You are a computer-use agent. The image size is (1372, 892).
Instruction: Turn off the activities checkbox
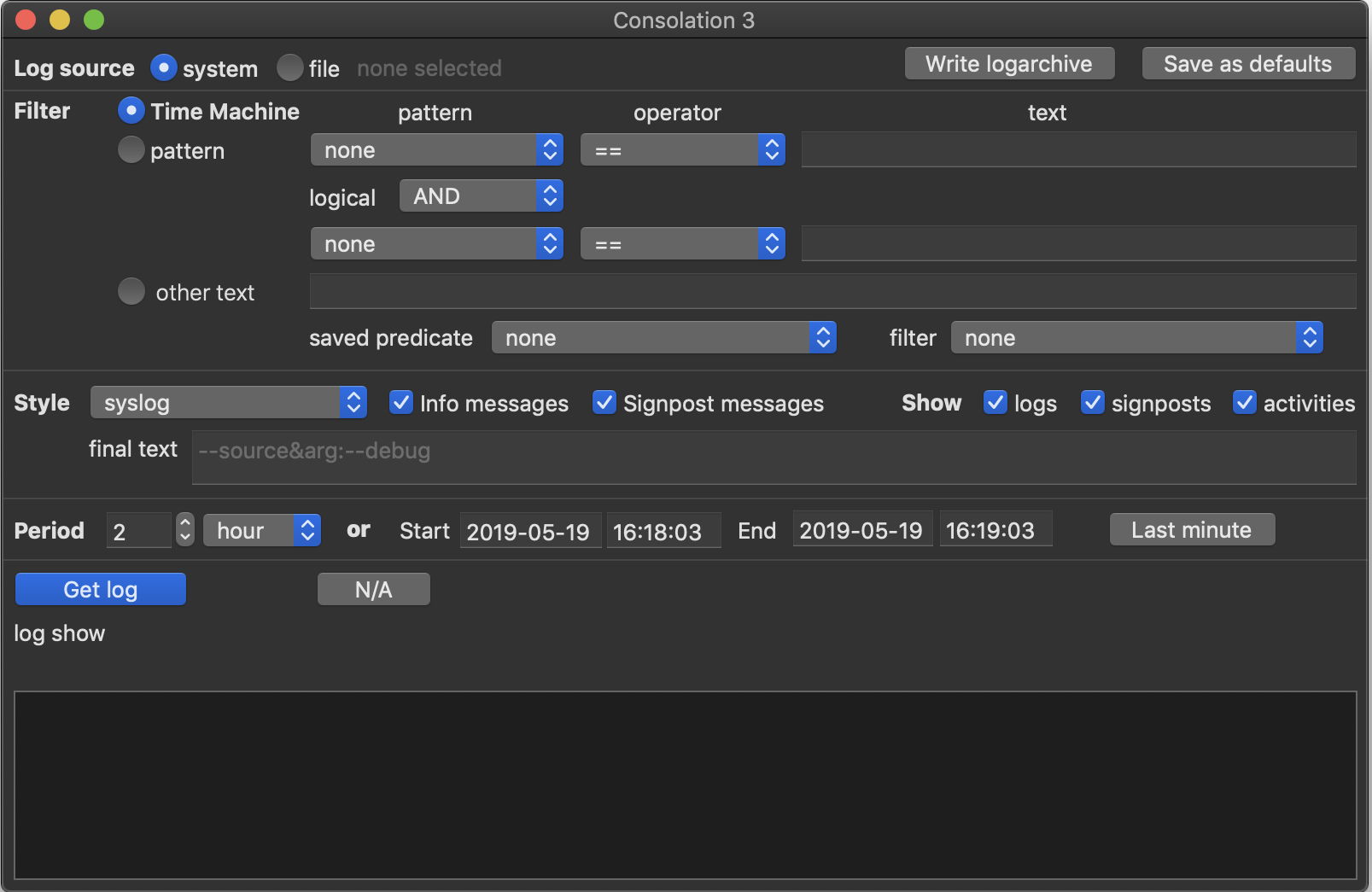point(1244,403)
